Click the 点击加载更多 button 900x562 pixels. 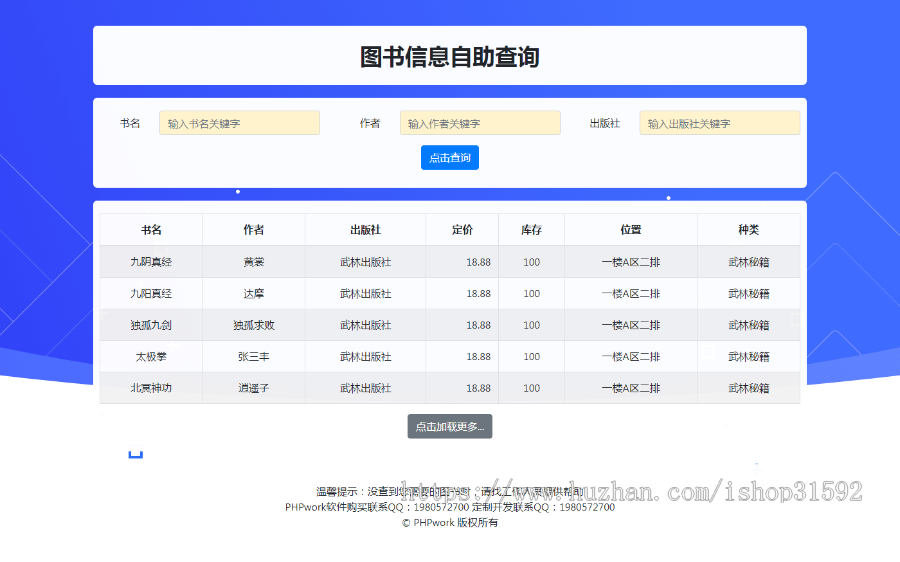pos(449,427)
